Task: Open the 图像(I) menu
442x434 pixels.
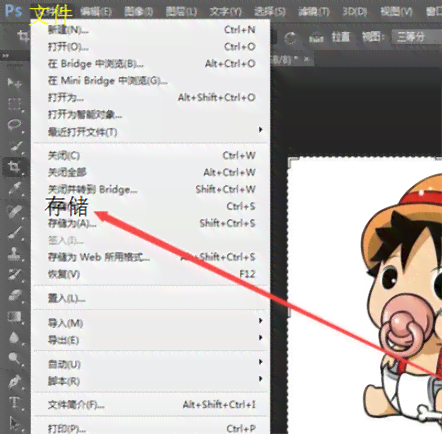Action: 138,12
